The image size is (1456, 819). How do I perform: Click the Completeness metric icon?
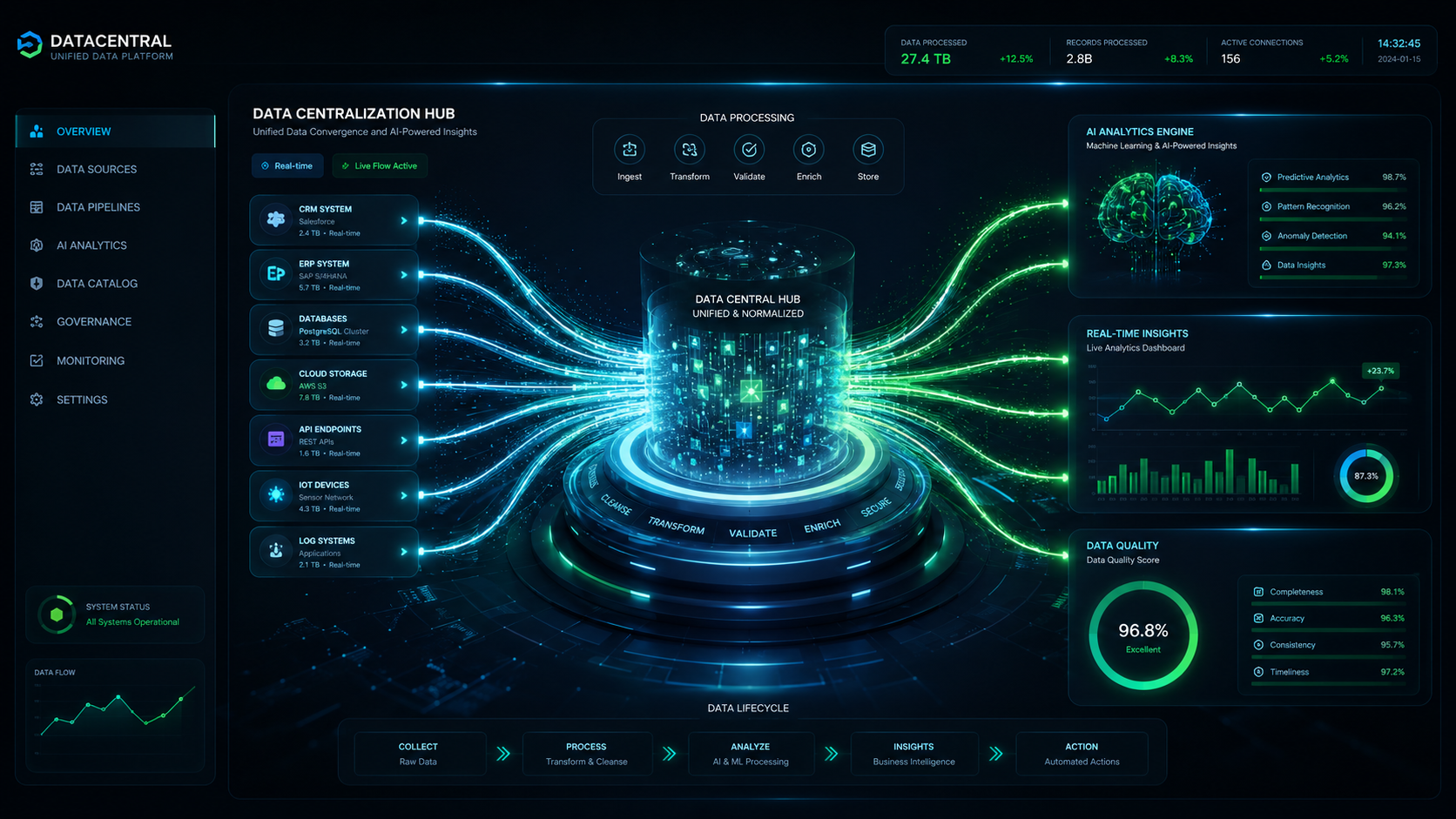[x=1258, y=592]
